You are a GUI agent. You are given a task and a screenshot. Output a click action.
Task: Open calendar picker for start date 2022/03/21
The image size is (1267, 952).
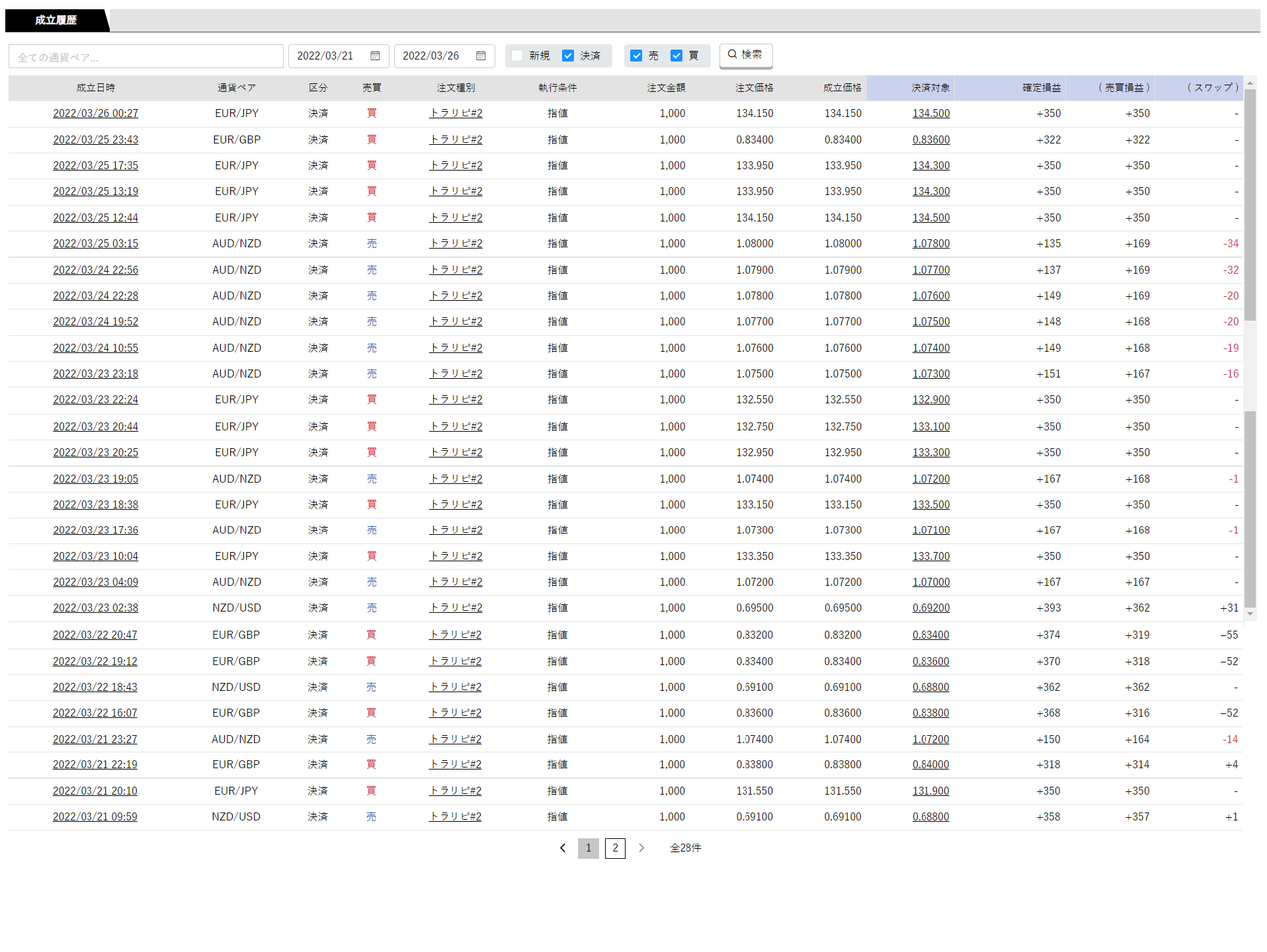(x=375, y=56)
